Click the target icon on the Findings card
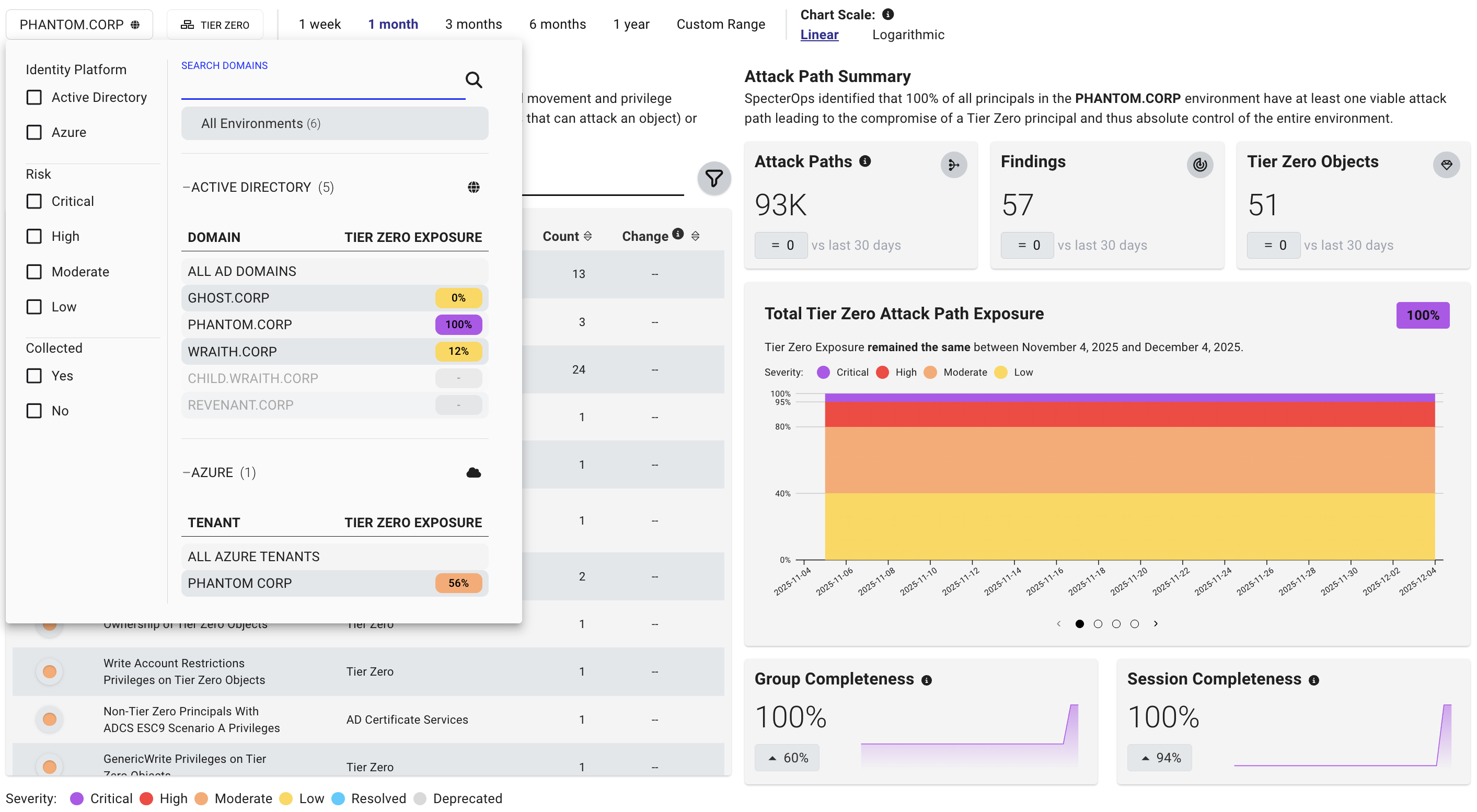1477x812 pixels. 1199,165
